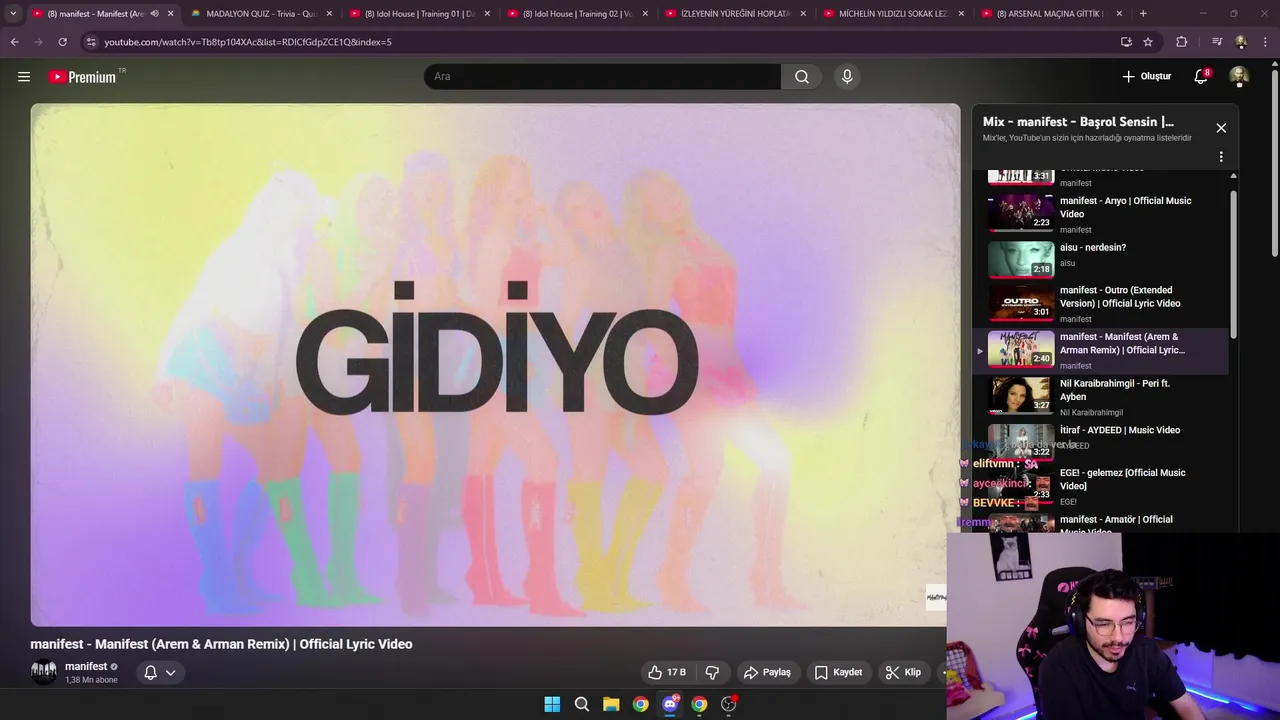Image resolution: width=1280 pixels, height=720 pixels.
Task: Dislike the video with thumbs-down
Action: click(x=713, y=673)
